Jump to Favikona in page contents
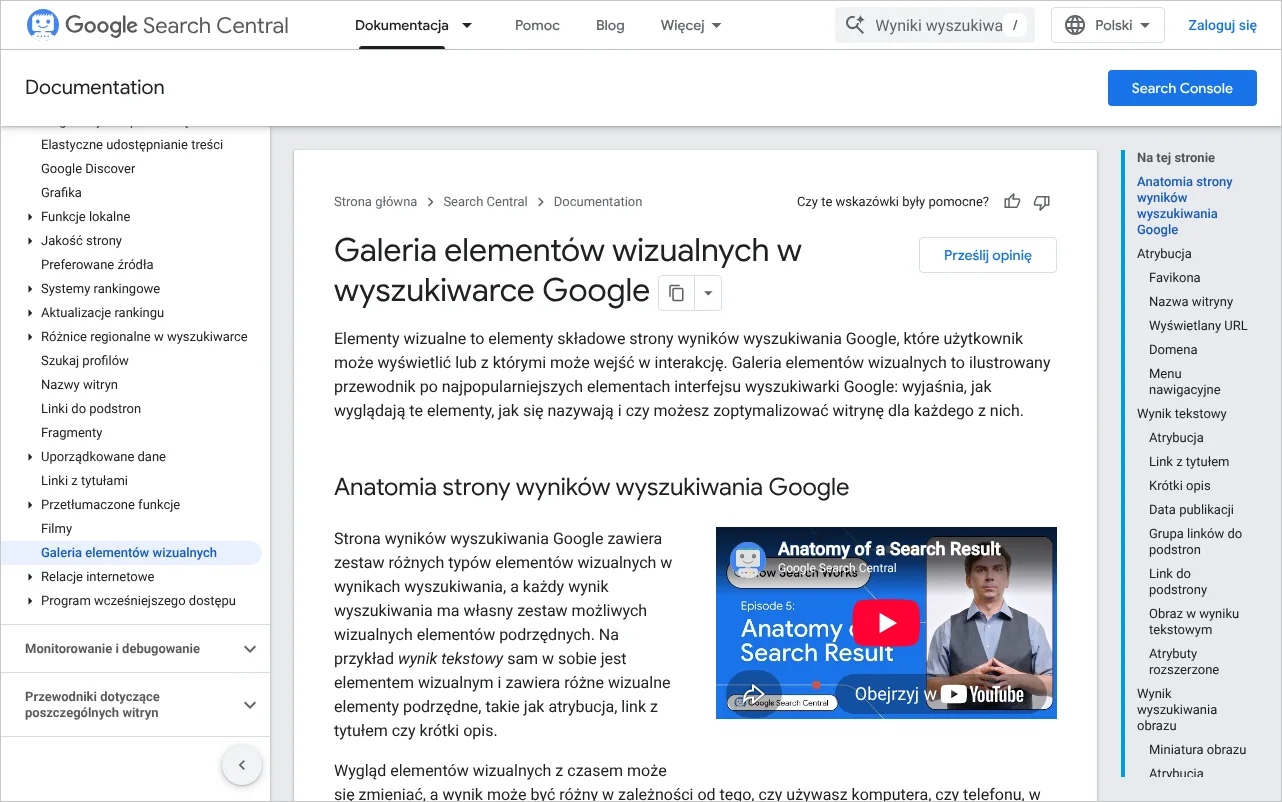The image size is (1282, 802). [x=1174, y=278]
